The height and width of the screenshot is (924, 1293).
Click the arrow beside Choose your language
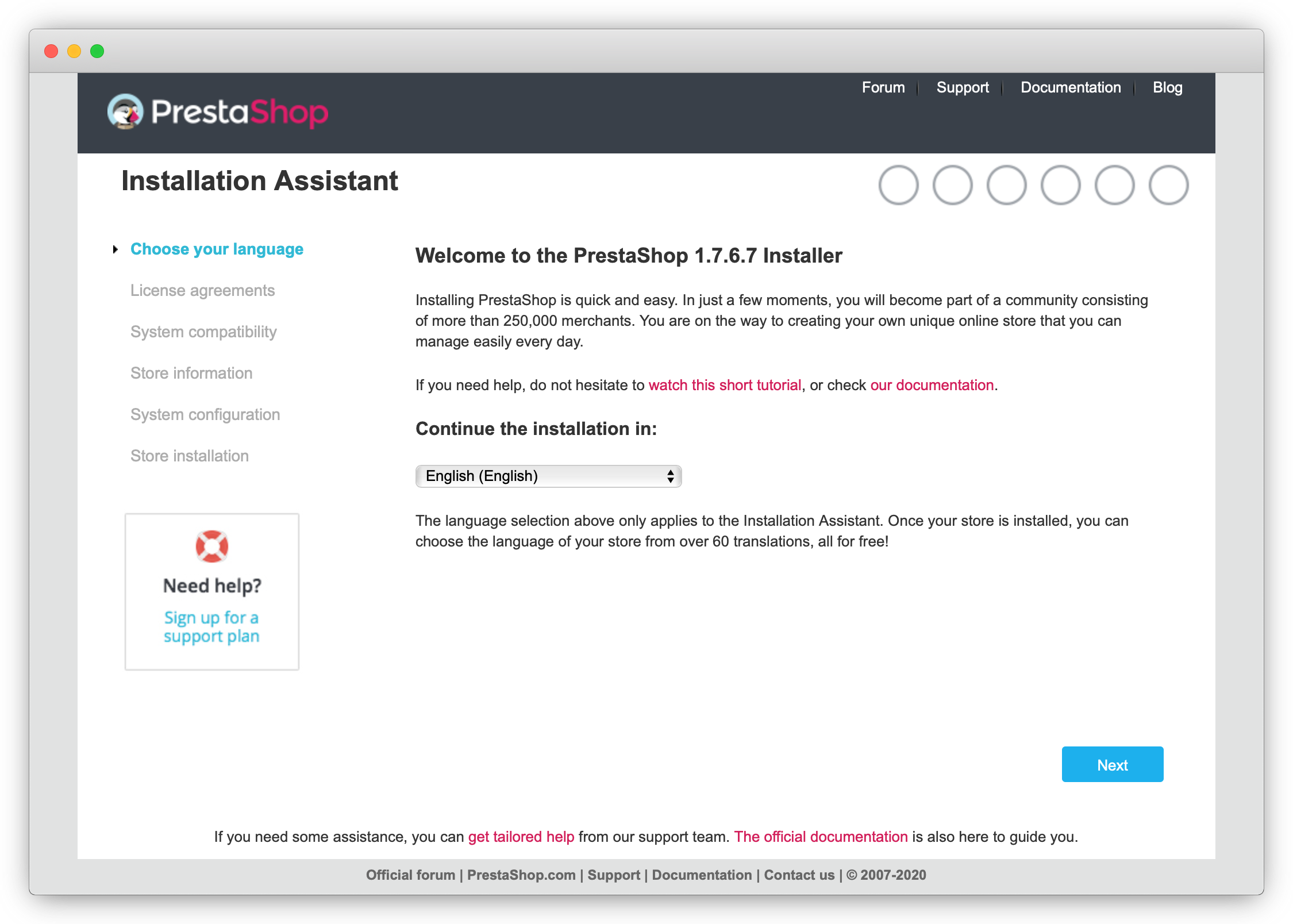click(x=116, y=249)
